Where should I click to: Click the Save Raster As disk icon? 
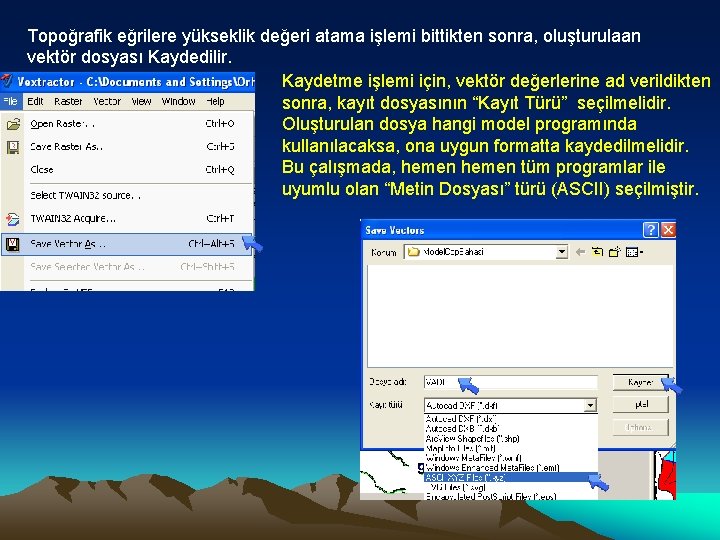click(12, 147)
